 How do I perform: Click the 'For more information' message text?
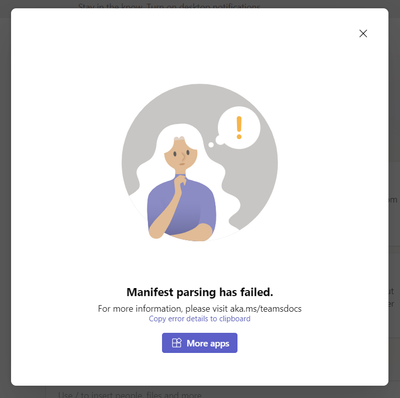(x=200, y=309)
